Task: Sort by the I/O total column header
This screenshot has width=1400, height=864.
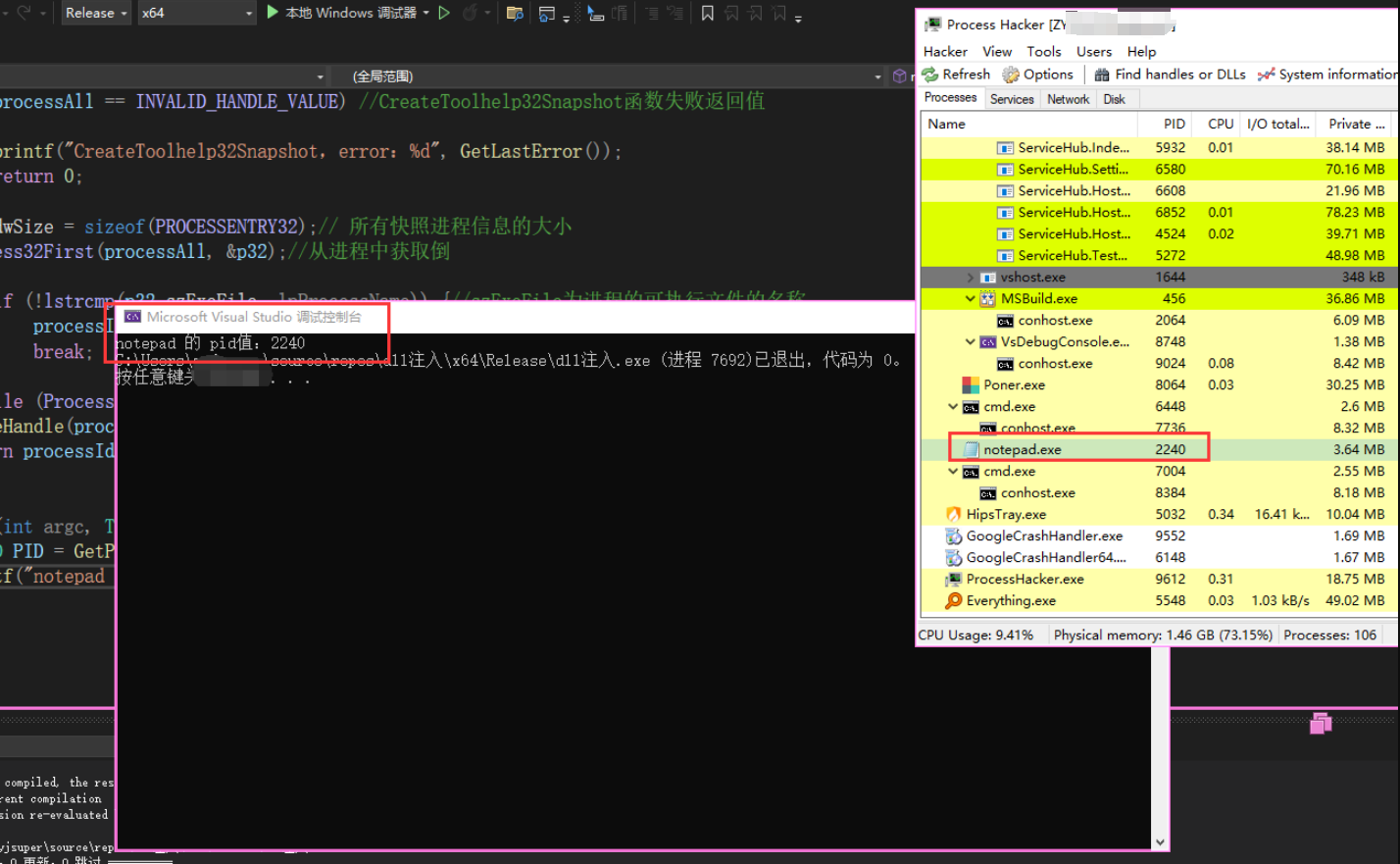Action: click(x=1277, y=124)
